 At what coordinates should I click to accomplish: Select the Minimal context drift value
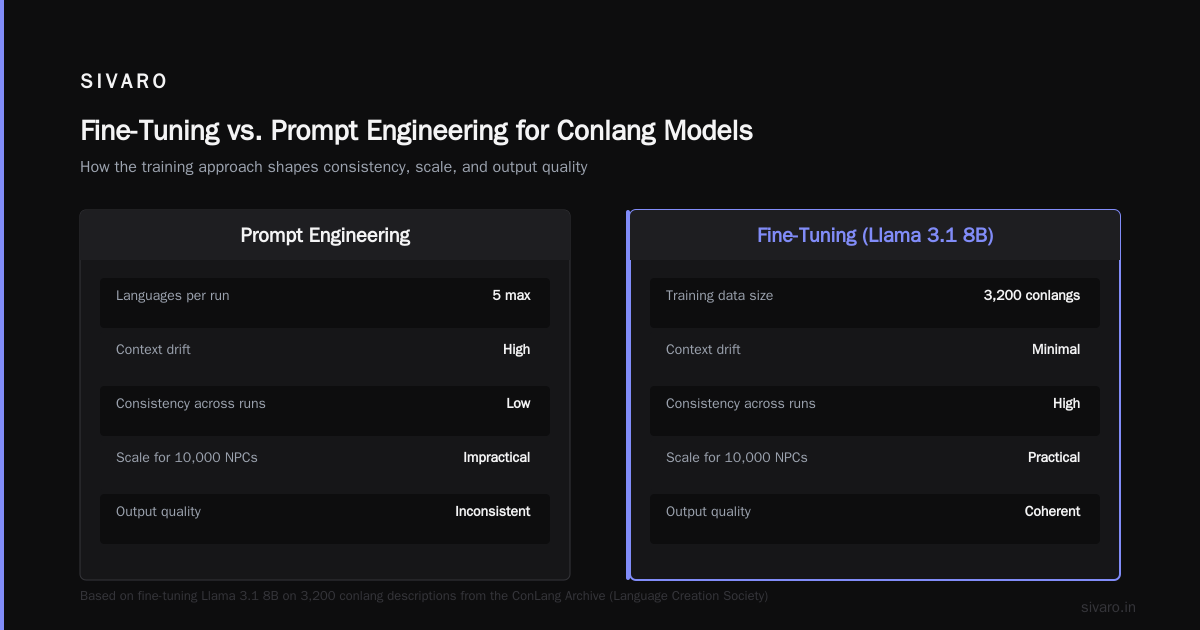[x=1056, y=349]
